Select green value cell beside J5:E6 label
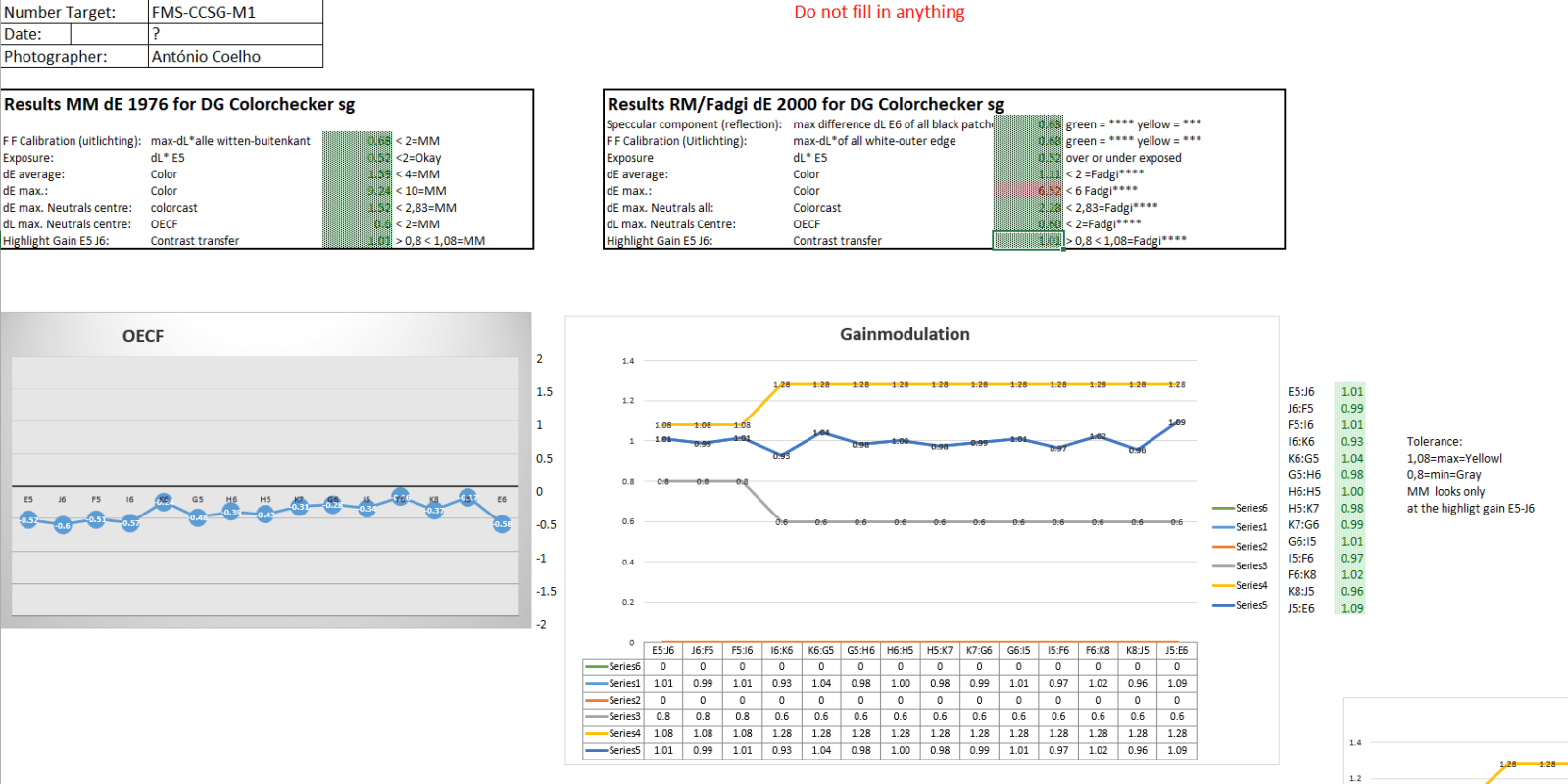 [x=1350, y=609]
